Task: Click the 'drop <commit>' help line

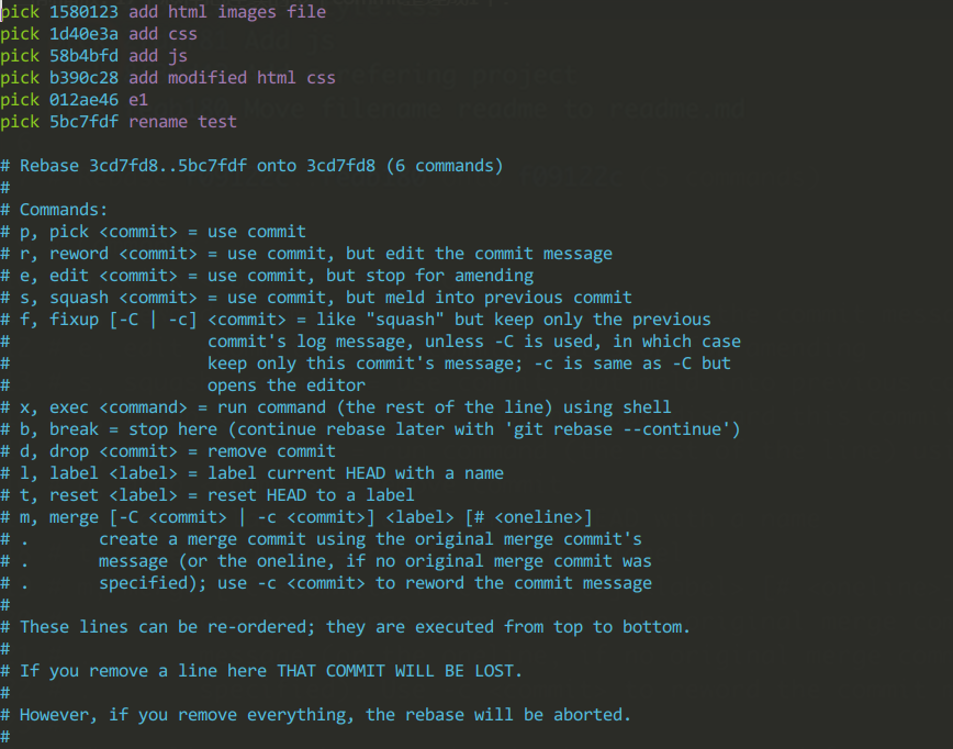Action: coord(168,451)
